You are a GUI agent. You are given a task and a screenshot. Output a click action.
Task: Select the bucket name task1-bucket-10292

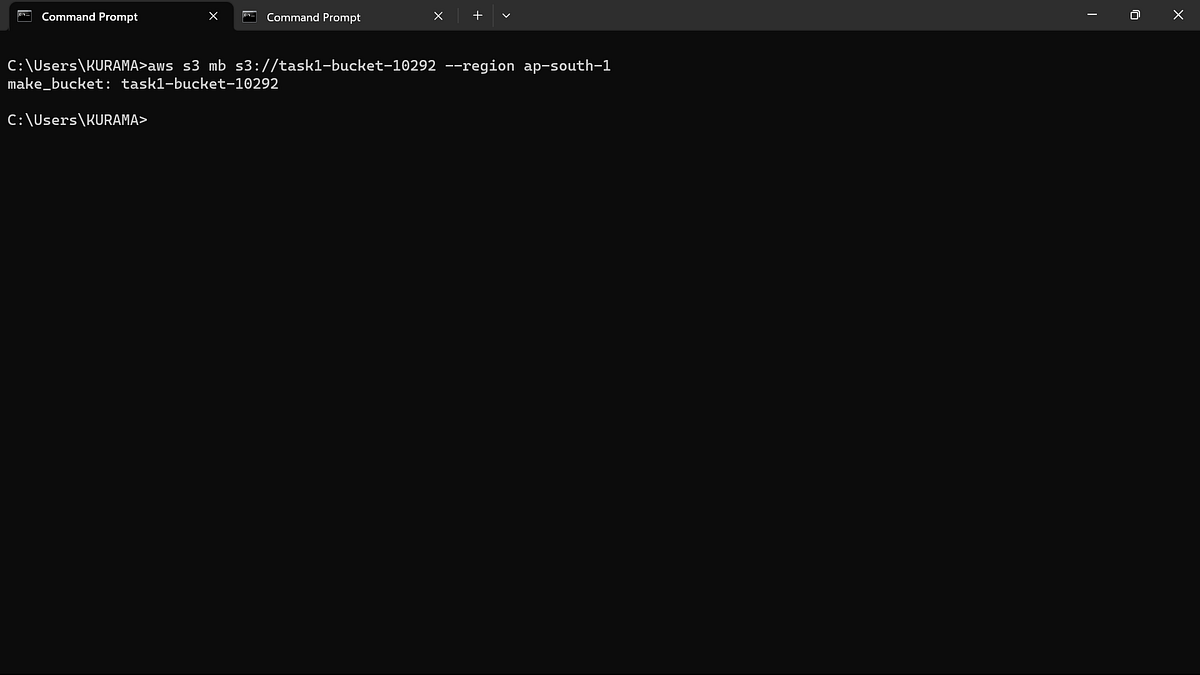(x=199, y=84)
